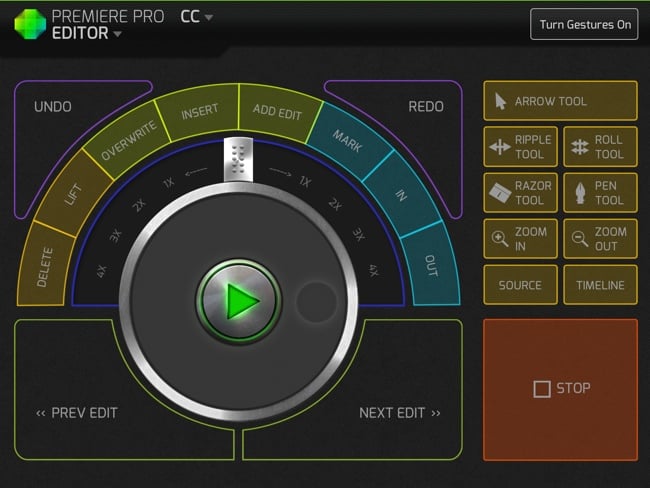Open the CC version dropdown arrow

(x=209, y=17)
